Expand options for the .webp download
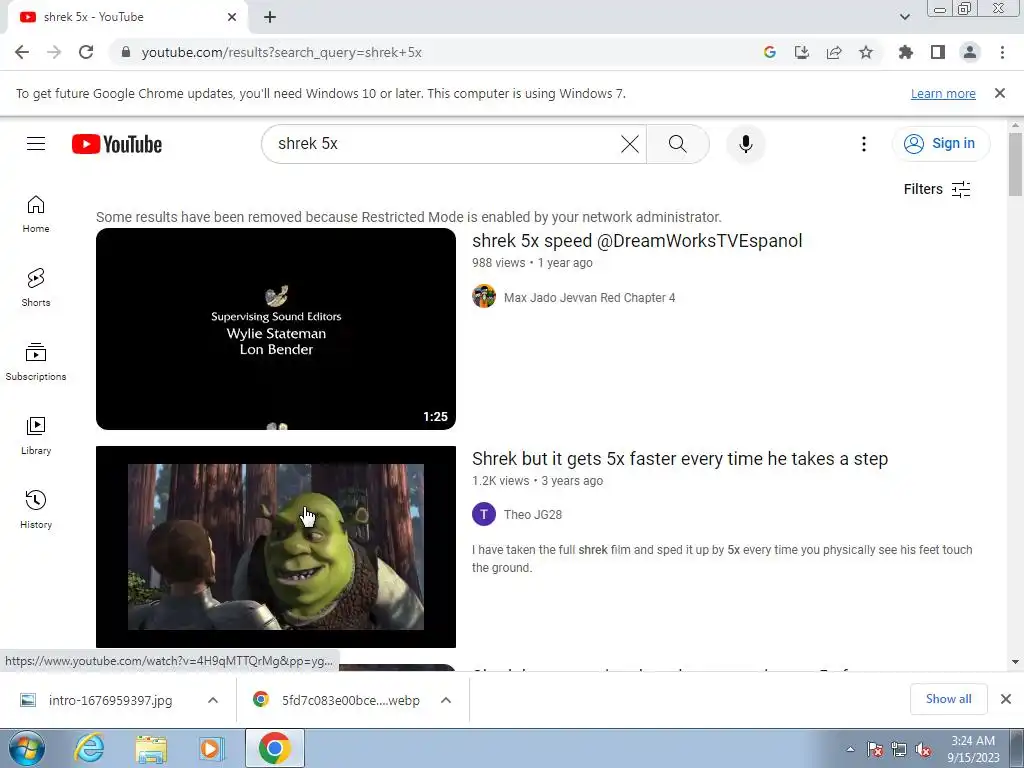 [x=445, y=700]
